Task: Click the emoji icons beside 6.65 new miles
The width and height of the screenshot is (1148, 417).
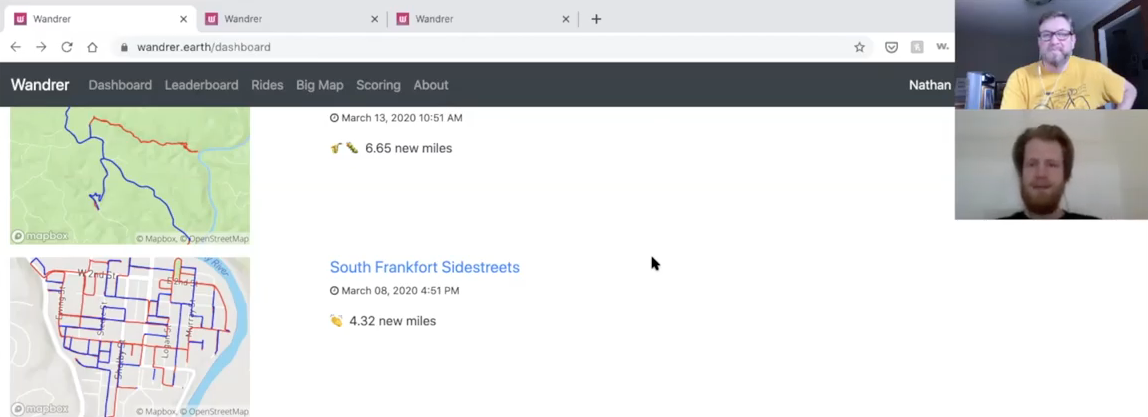Action: [344, 148]
